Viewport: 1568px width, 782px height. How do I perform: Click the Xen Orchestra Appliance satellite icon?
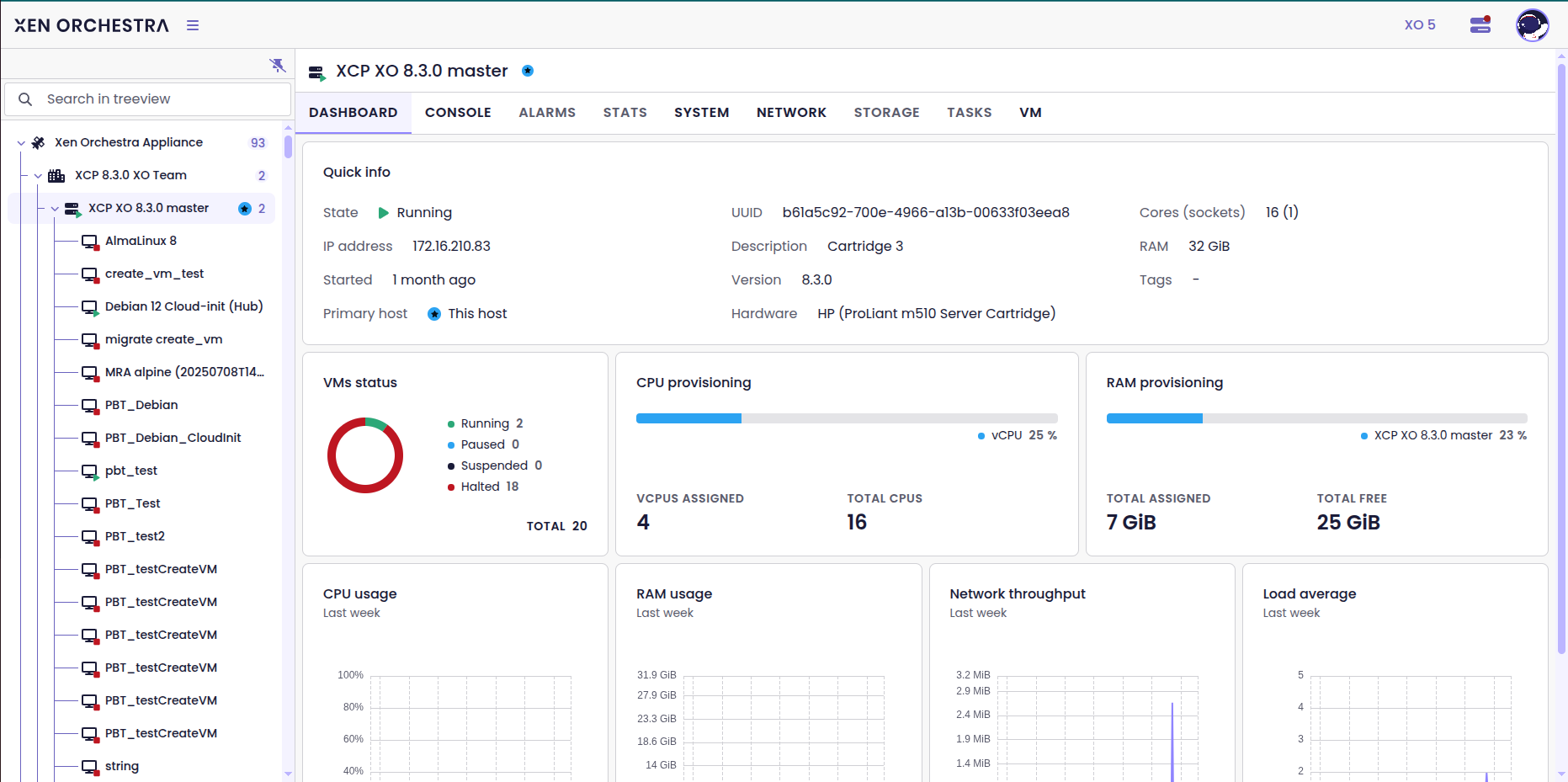tap(38, 143)
